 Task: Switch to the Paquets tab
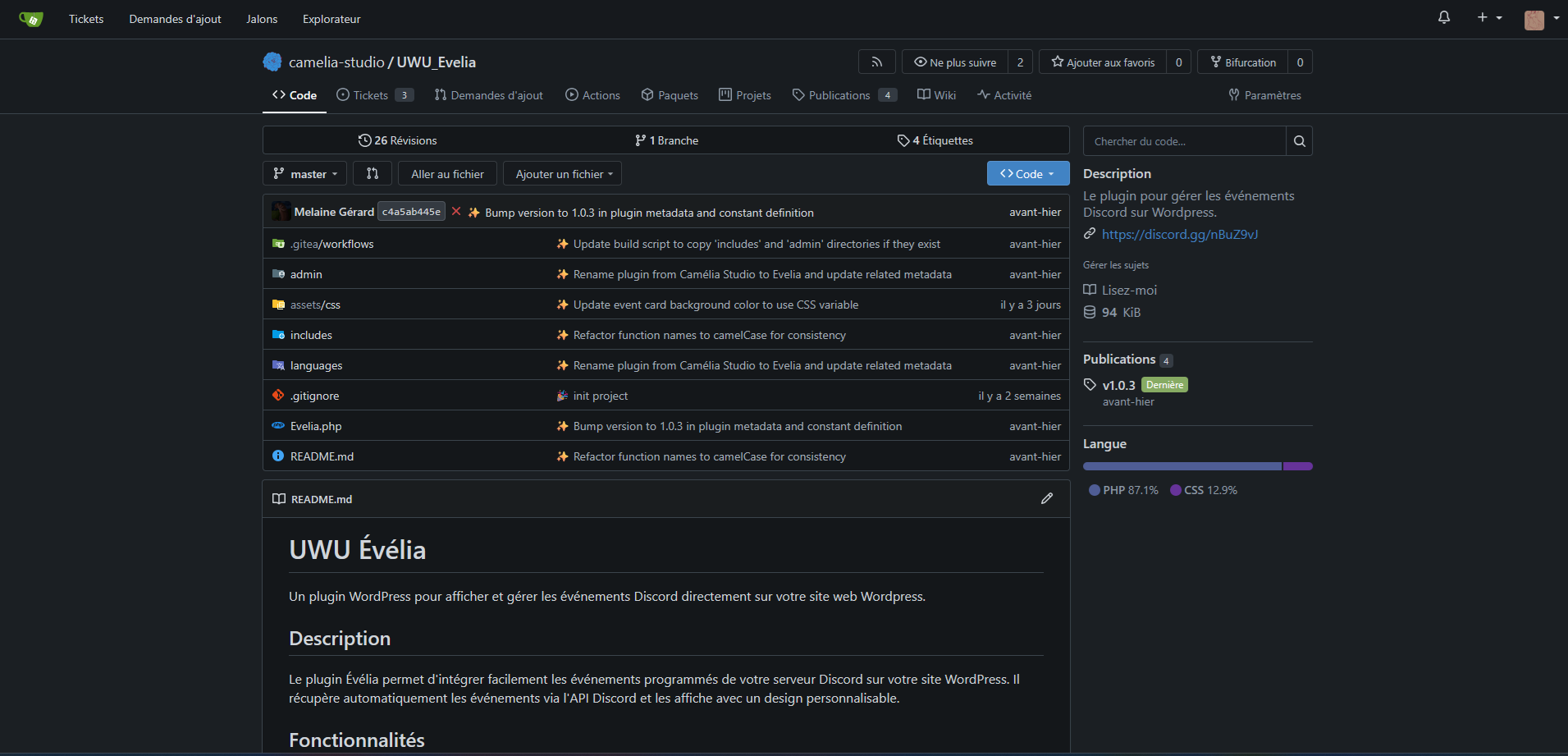(670, 95)
